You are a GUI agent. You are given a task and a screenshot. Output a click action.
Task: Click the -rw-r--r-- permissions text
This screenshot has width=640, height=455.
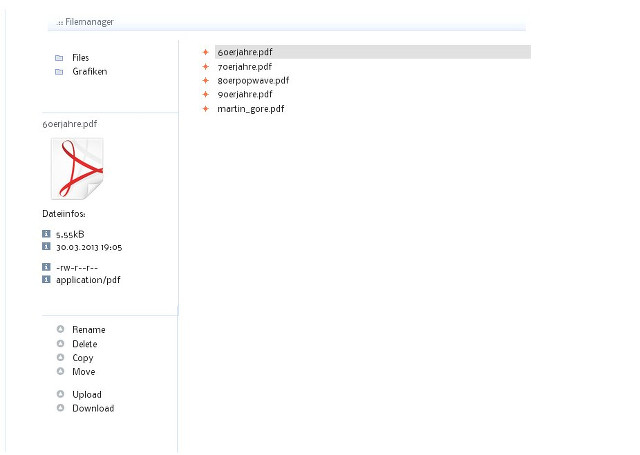77,268
